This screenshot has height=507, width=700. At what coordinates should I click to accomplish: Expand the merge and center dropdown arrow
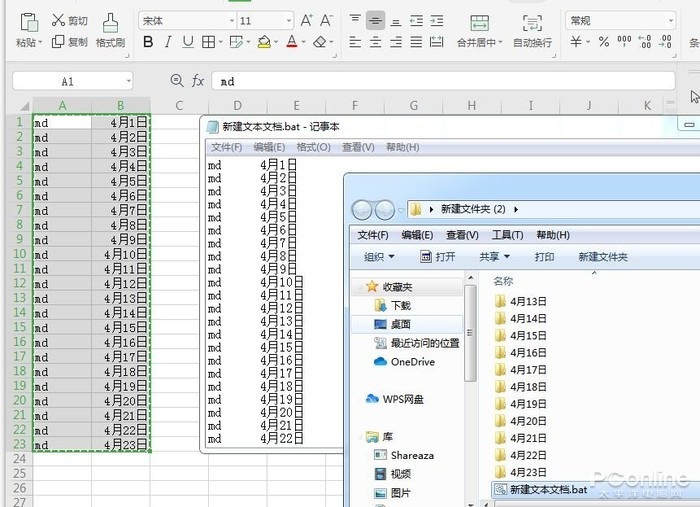(500, 42)
